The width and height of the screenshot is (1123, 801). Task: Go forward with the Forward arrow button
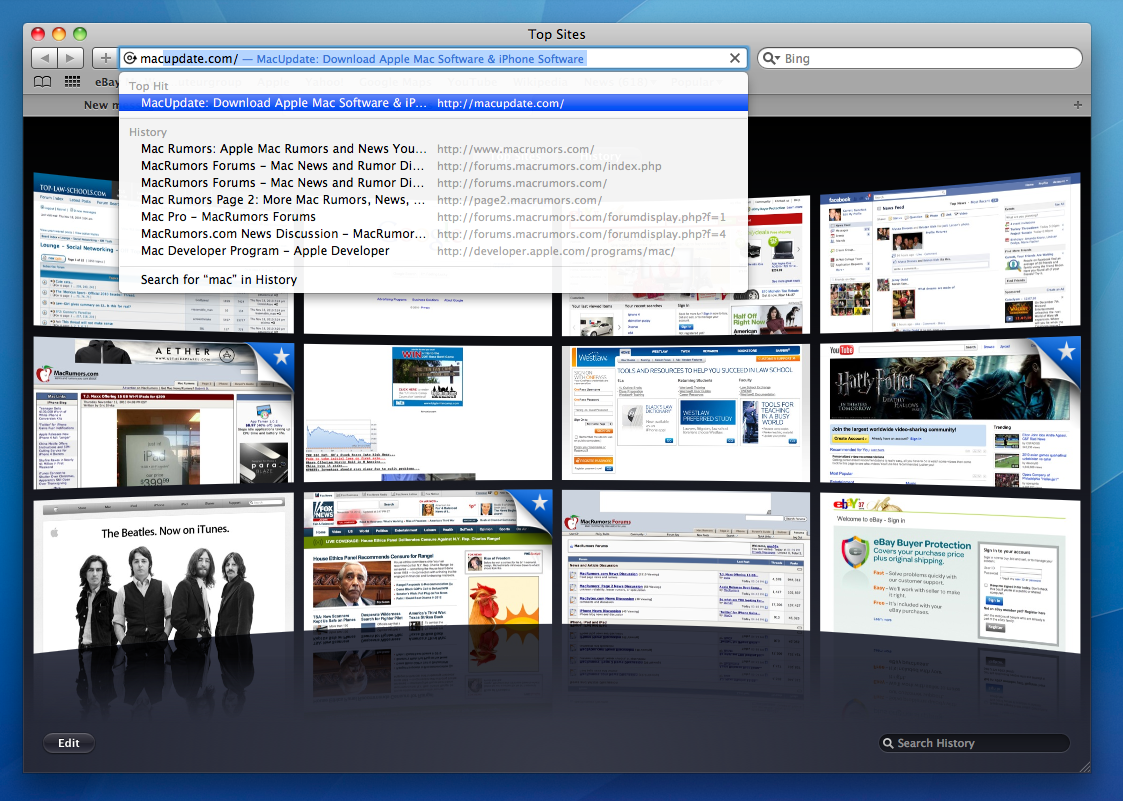click(70, 58)
